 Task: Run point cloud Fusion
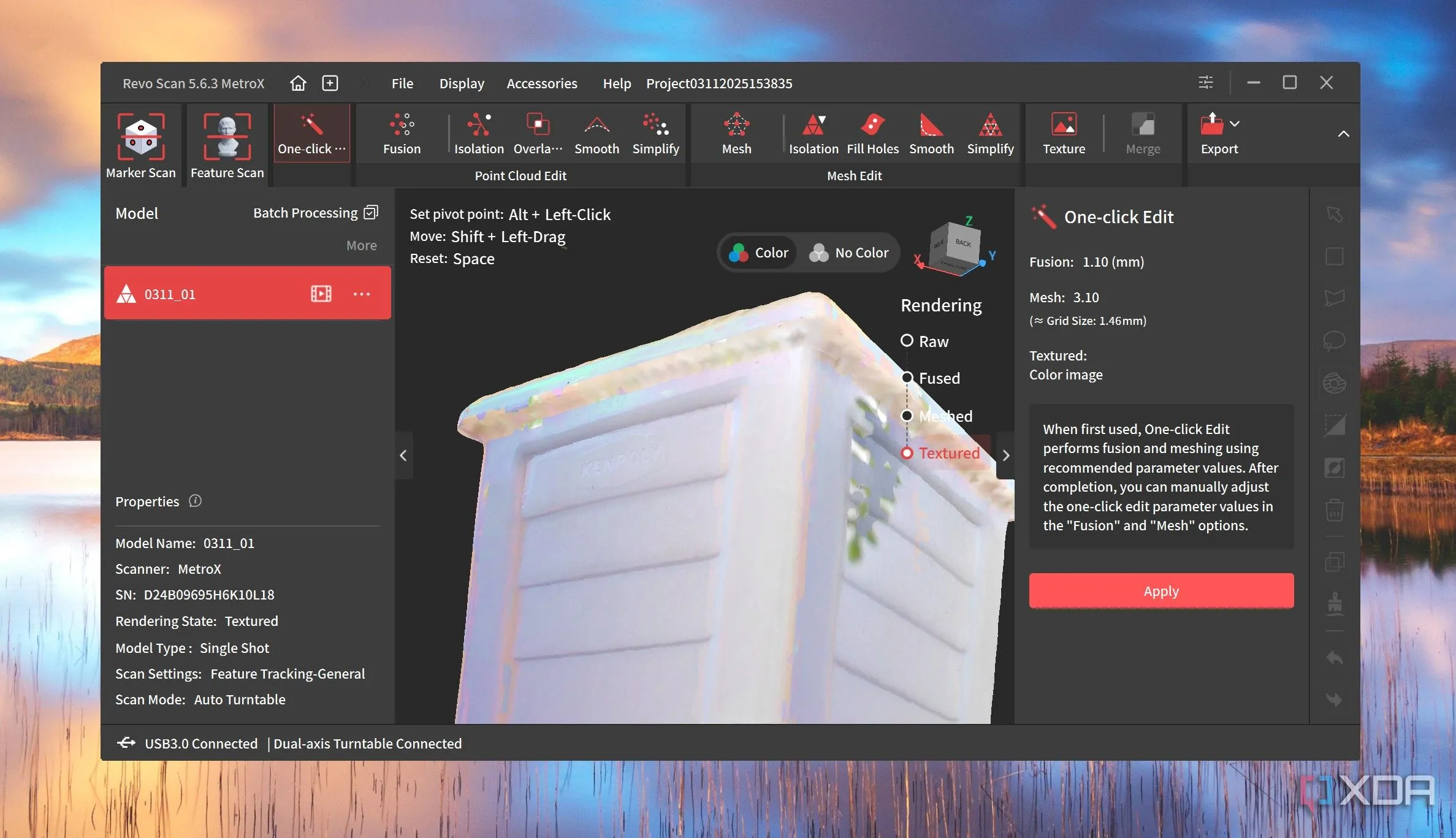click(x=402, y=134)
